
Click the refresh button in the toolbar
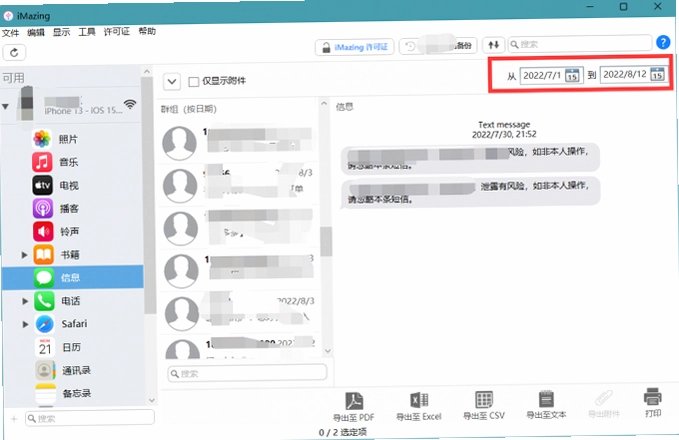point(14,52)
